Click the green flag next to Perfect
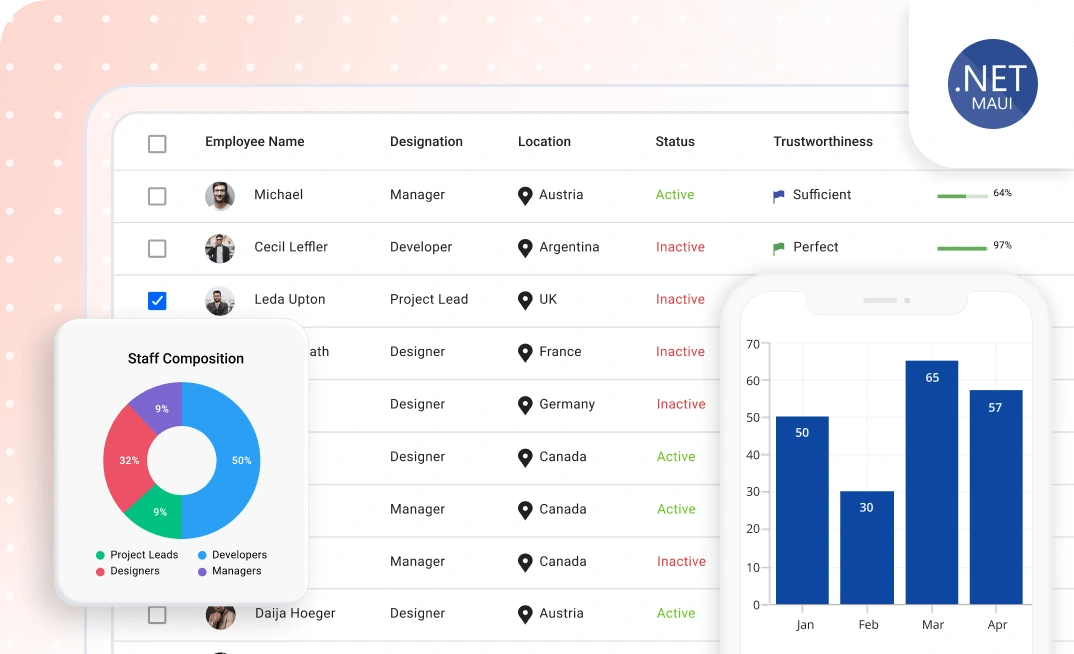The height and width of the screenshot is (654, 1074). (x=779, y=248)
